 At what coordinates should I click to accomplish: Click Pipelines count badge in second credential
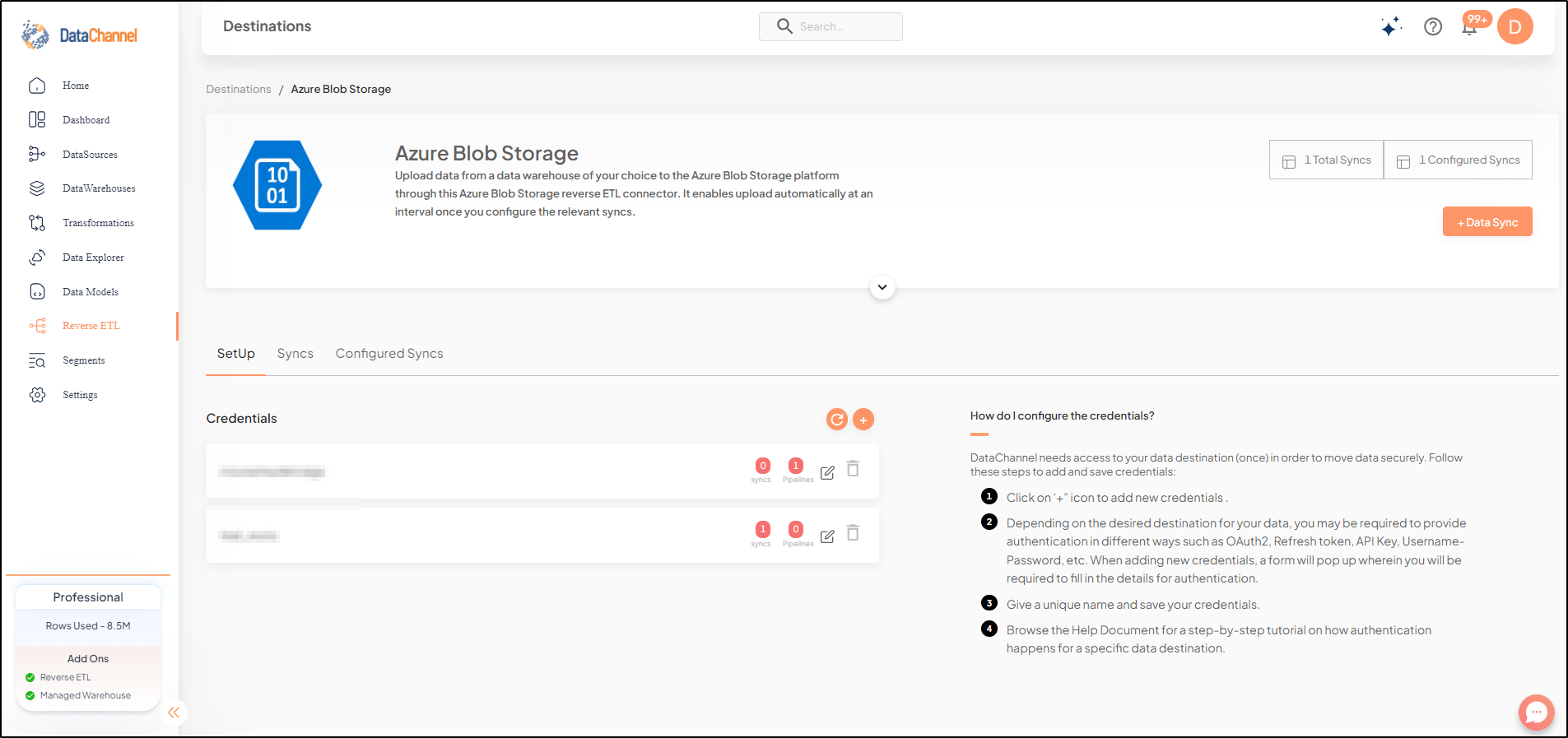pos(796,529)
